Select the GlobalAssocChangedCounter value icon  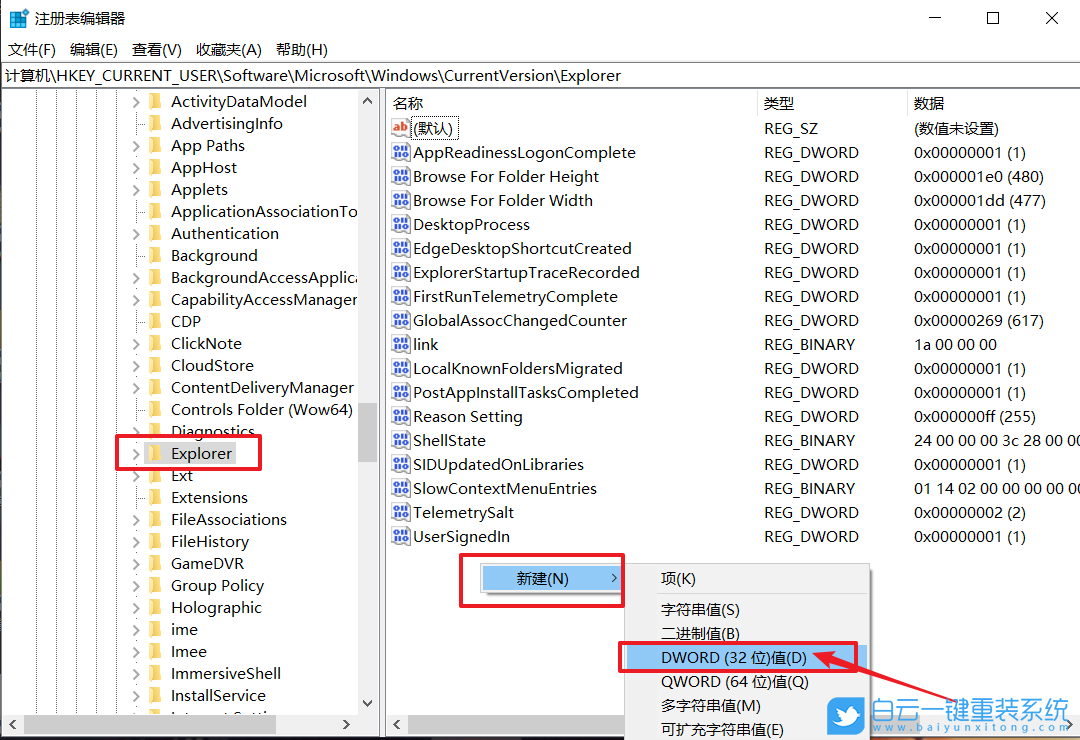click(x=400, y=320)
